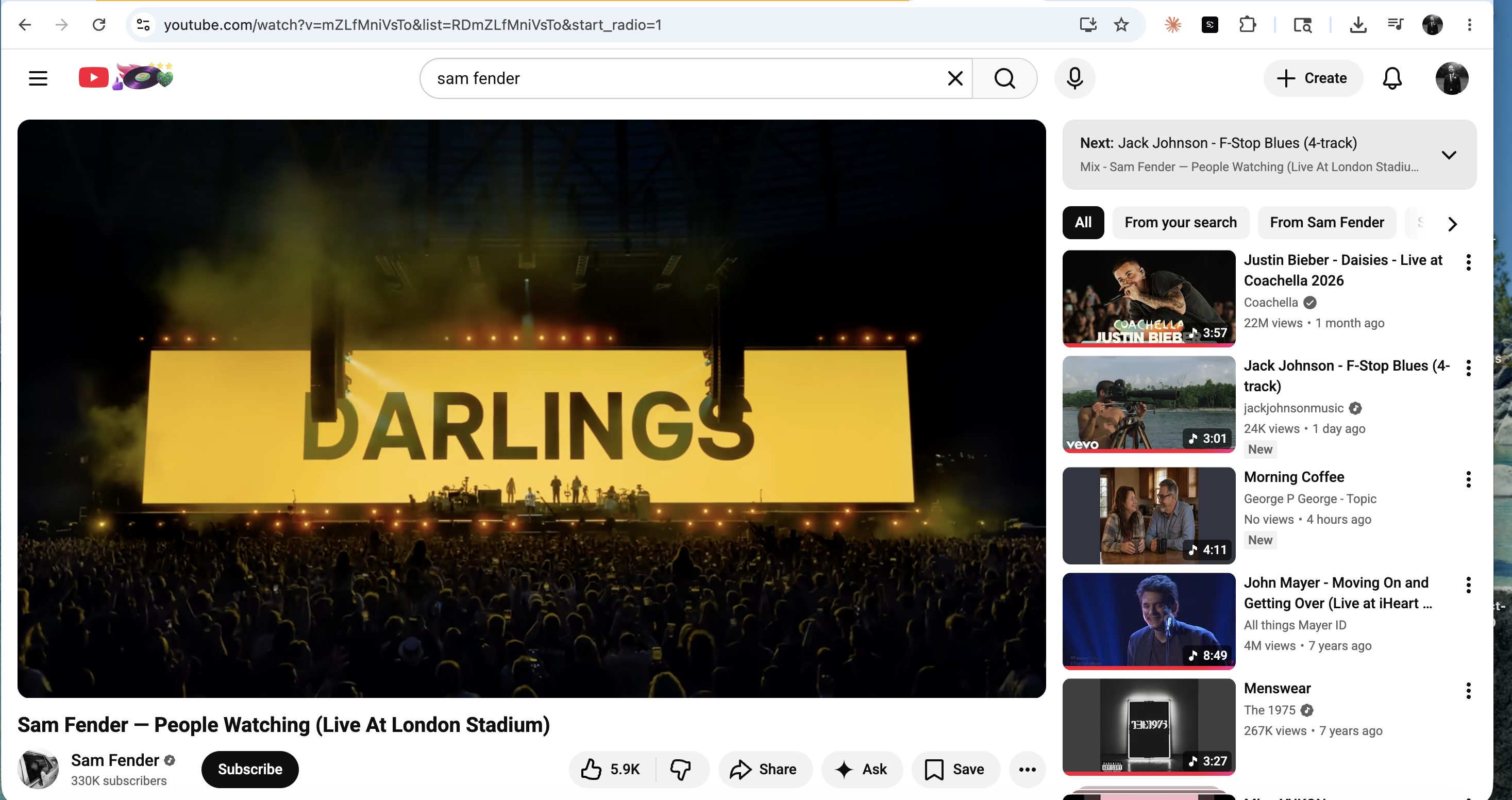Open options menu for John Mayer video

pyautogui.click(x=1468, y=585)
